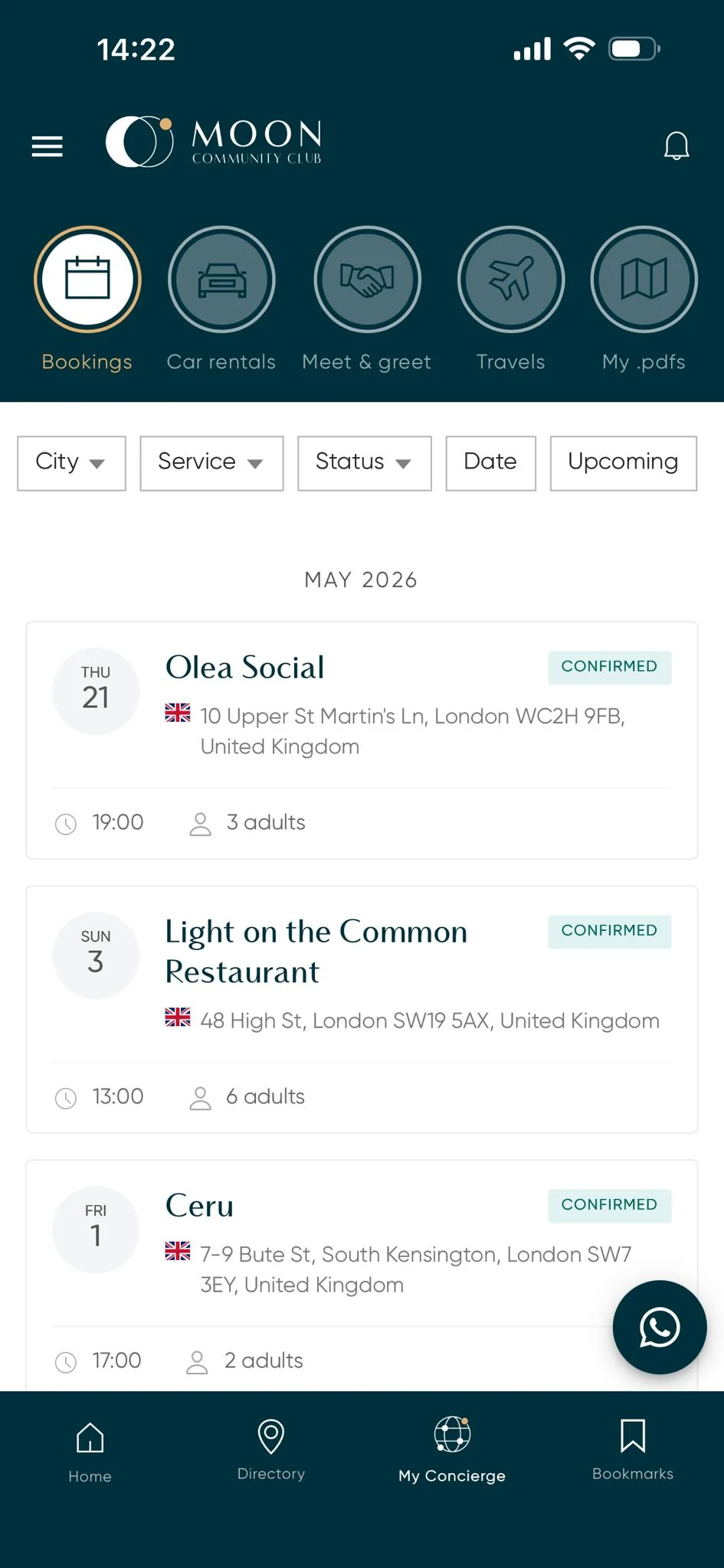Open Meet & greet handshake icon
Image resolution: width=724 pixels, height=1568 pixels.
tap(367, 279)
